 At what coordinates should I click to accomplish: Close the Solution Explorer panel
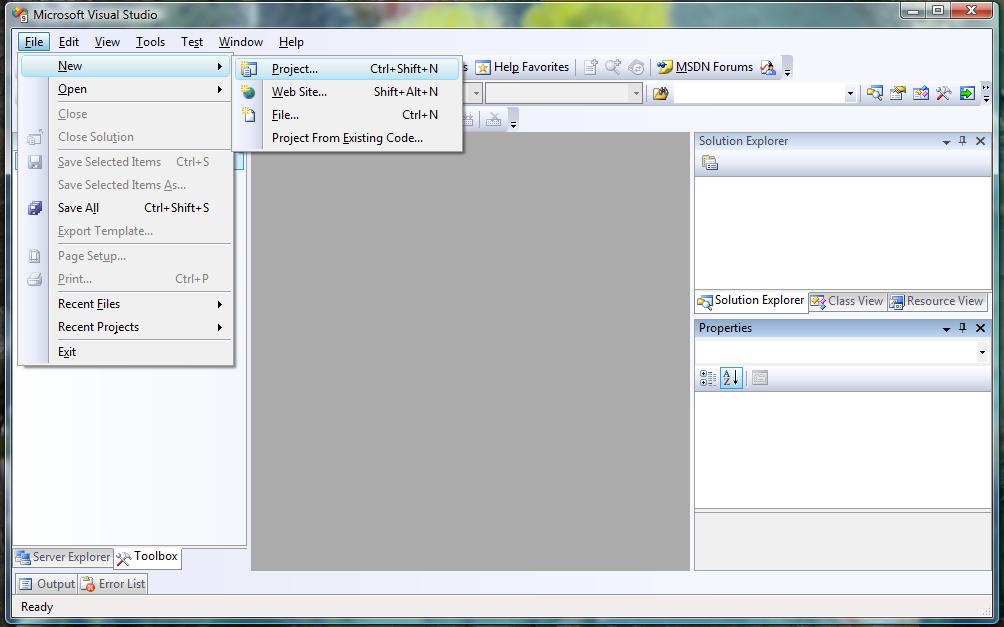(980, 141)
